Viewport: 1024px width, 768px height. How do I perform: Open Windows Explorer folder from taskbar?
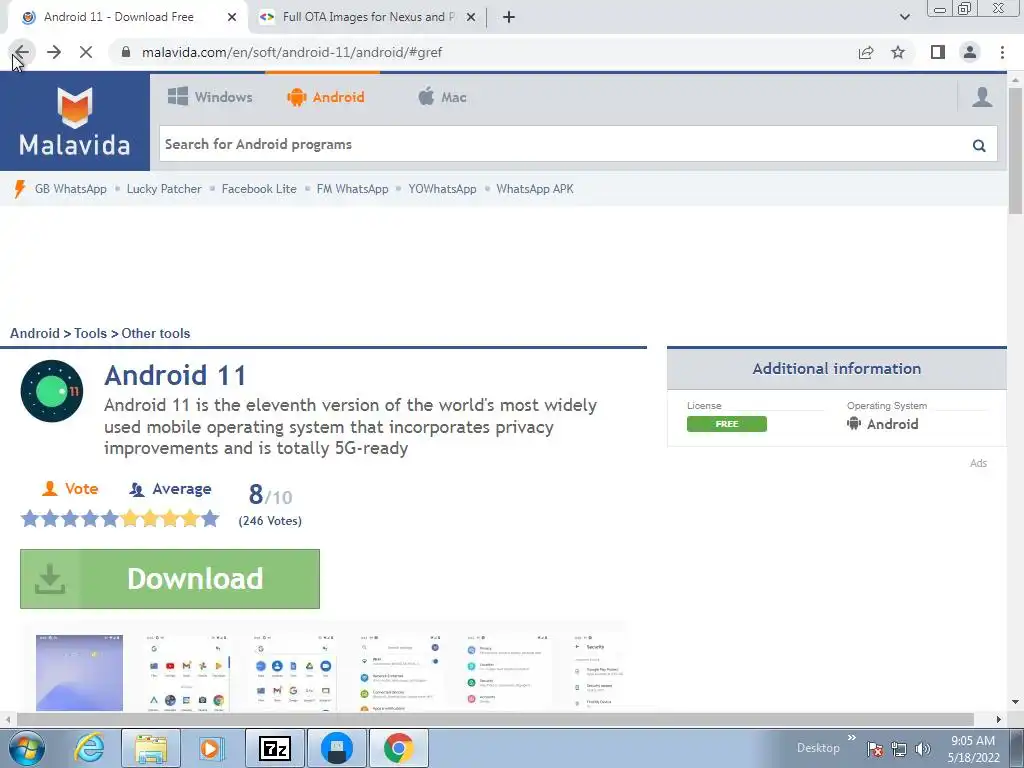pos(151,748)
